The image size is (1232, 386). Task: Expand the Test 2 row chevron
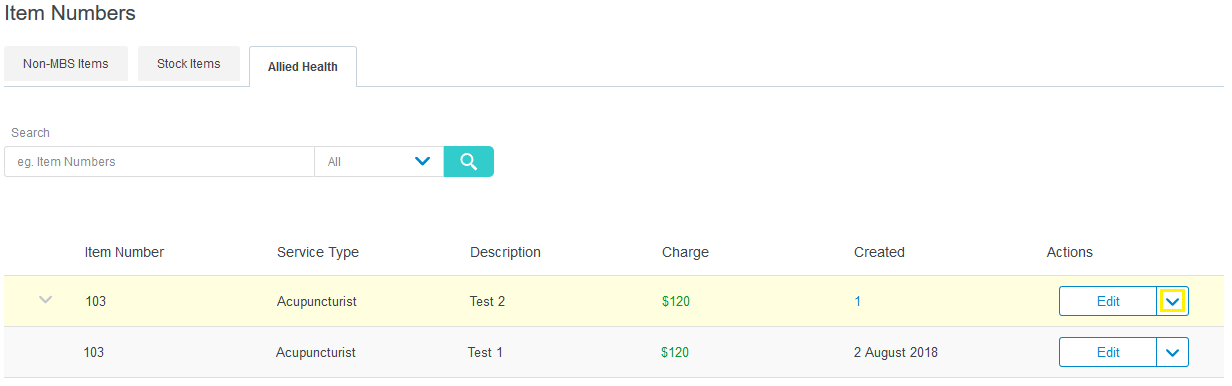(45, 300)
